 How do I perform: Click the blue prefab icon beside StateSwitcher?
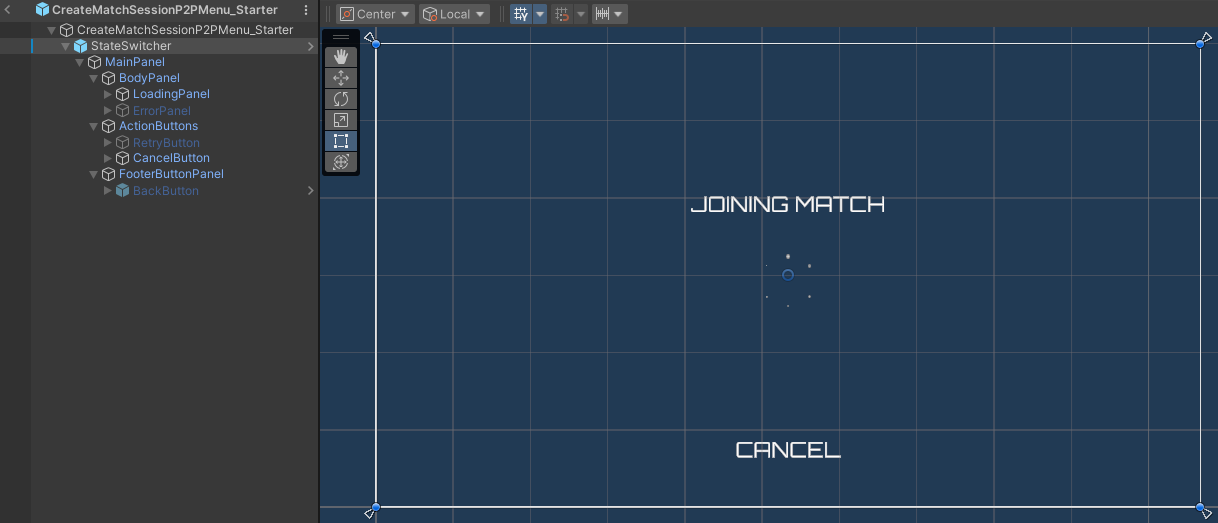[81, 46]
